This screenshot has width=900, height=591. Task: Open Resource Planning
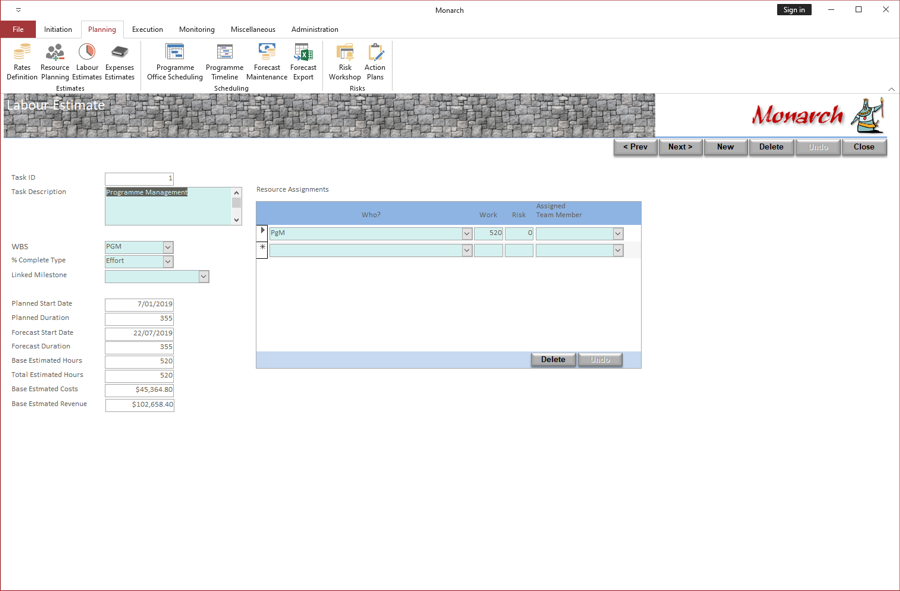click(55, 62)
